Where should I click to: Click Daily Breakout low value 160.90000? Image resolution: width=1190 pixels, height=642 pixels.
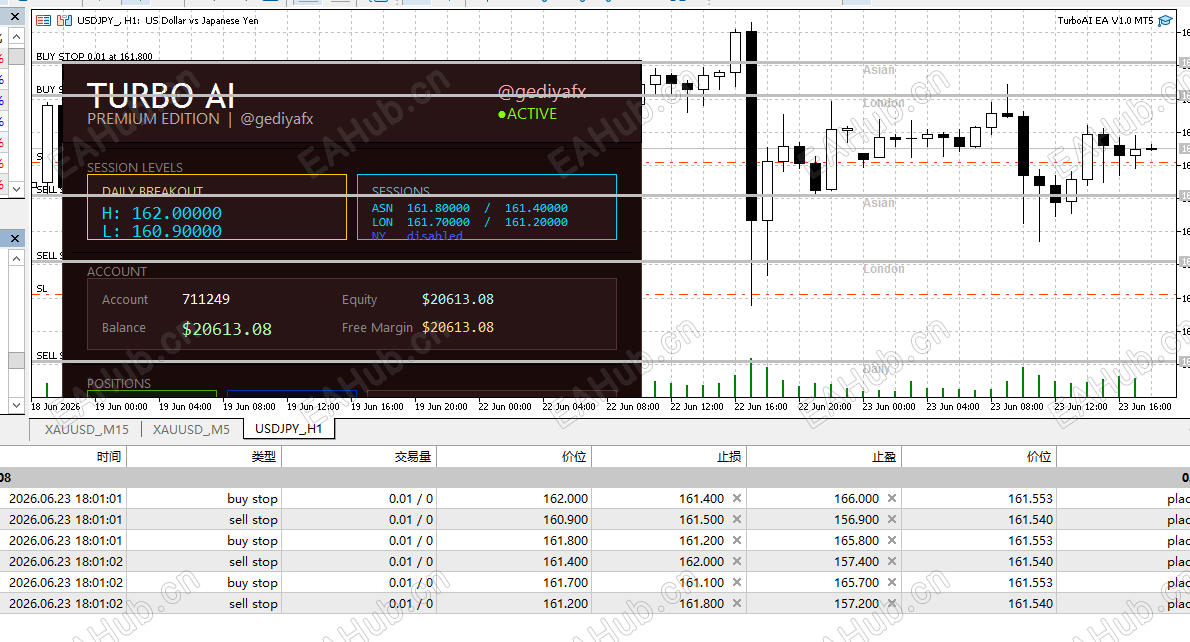pos(177,231)
